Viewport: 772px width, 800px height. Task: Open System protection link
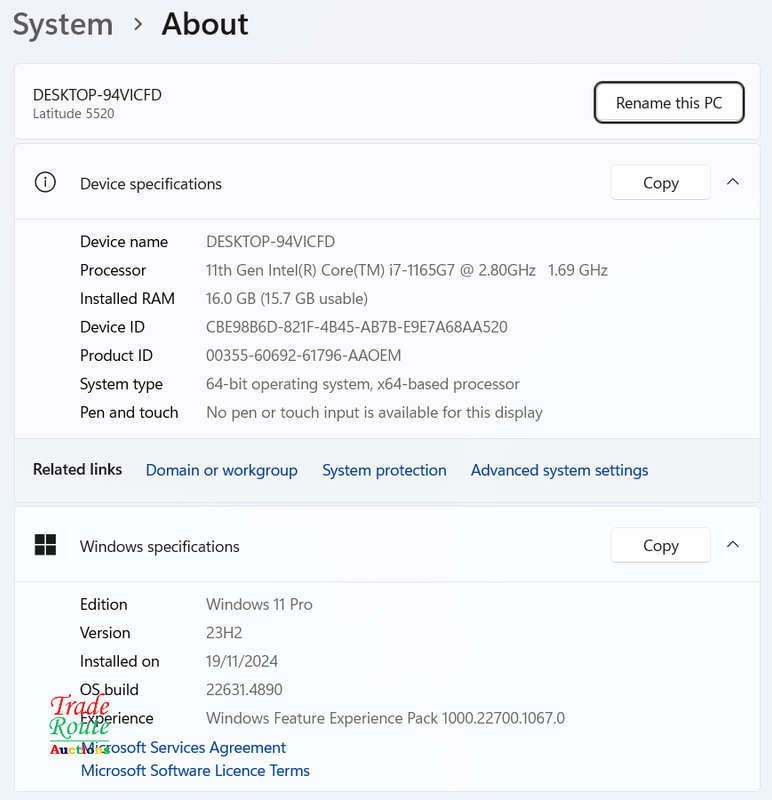point(384,470)
